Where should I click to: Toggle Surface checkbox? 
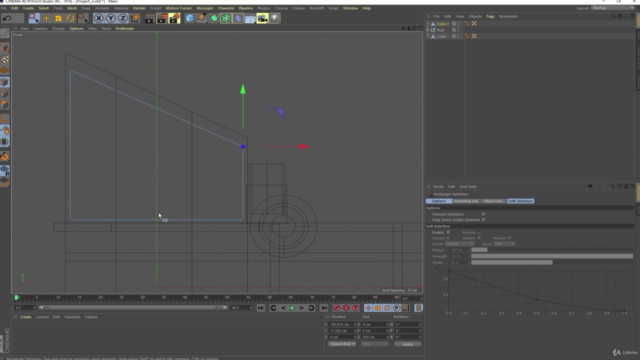[x=448, y=238]
